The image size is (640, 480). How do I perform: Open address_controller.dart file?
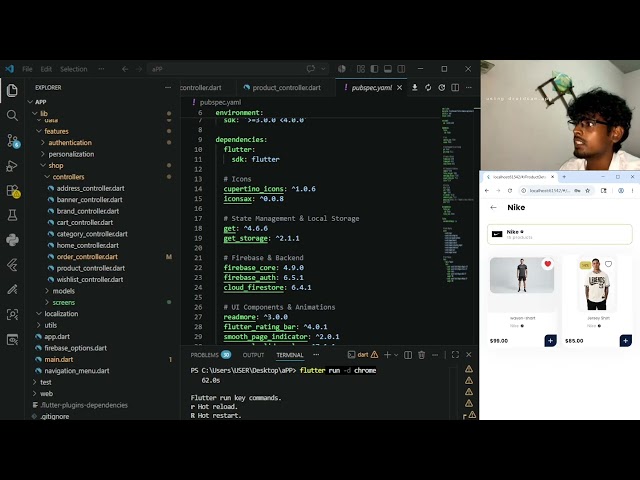pyautogui.click(x=90, y=188)
